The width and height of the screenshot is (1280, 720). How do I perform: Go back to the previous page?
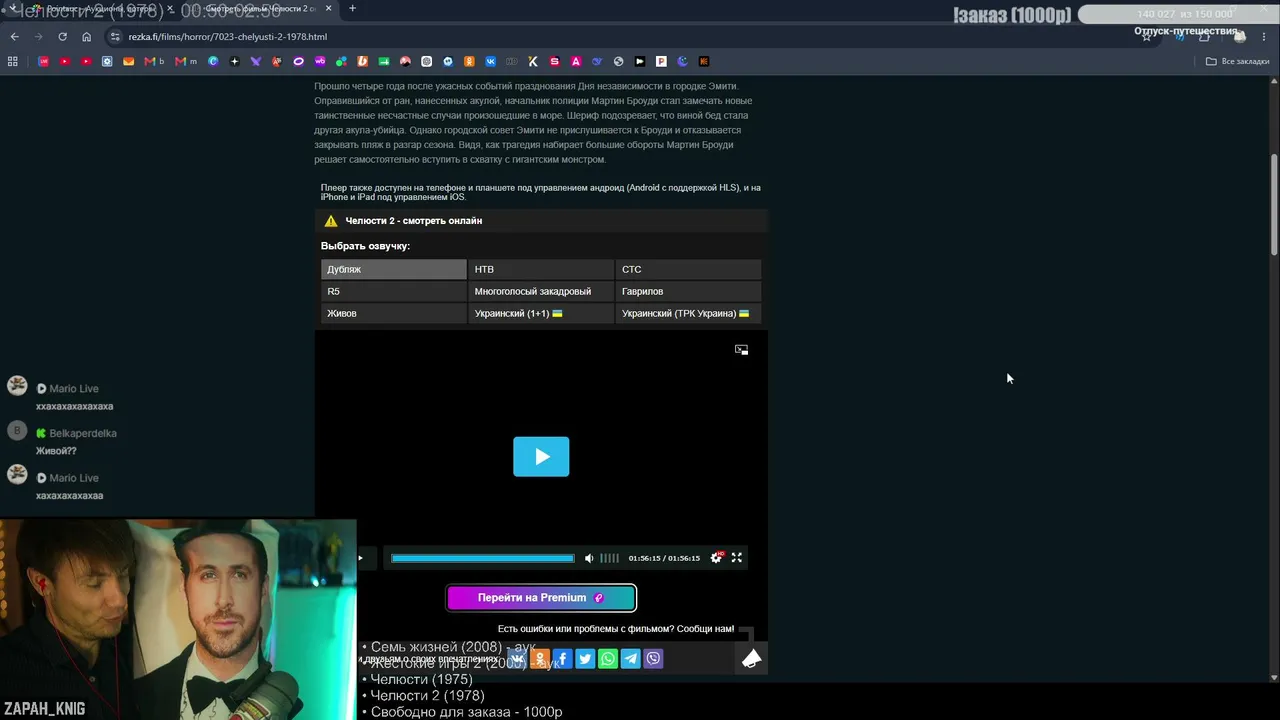(x=14, y=37)
